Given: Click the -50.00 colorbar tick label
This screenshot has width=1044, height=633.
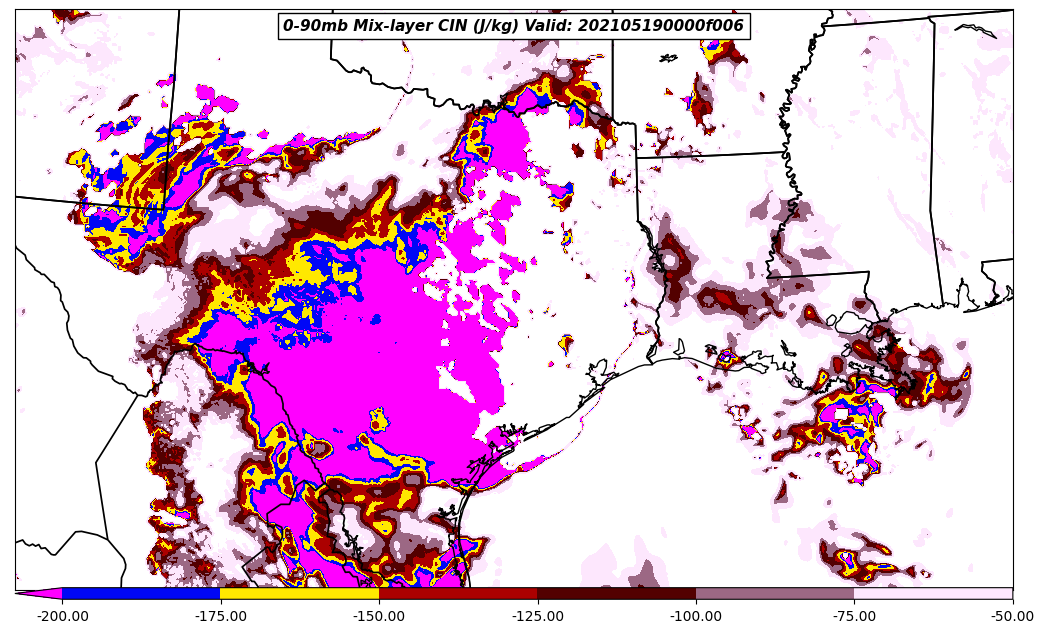Looking at the screenshot, I should pos(1013,616).
